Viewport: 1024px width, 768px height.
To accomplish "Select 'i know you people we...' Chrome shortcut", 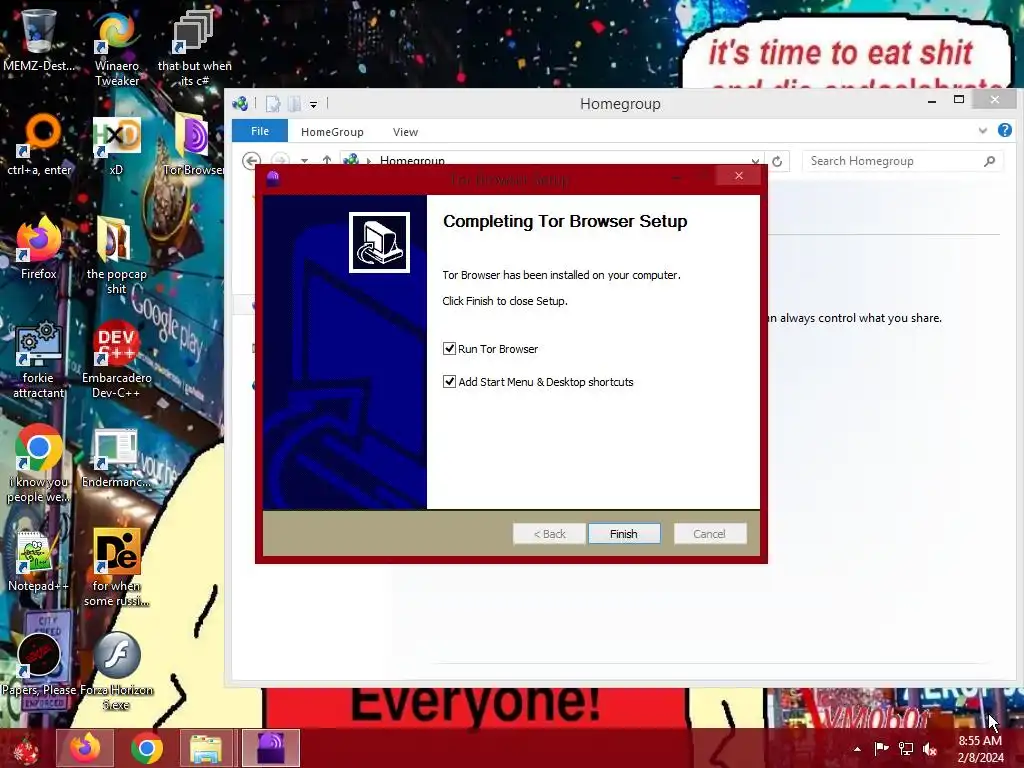I will (39, 464).
